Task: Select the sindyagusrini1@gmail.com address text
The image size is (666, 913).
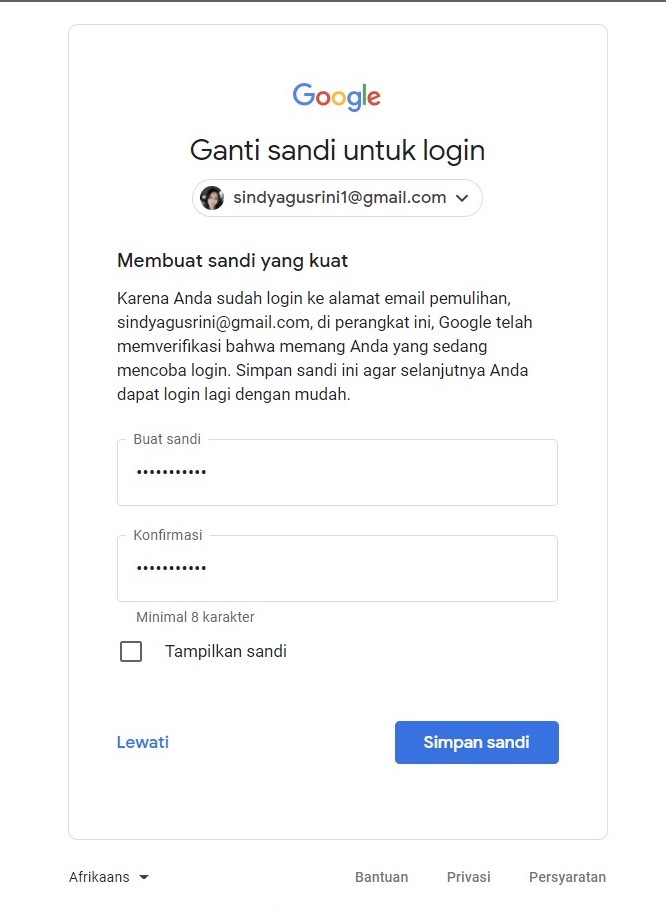Action: tap(339, 197)
